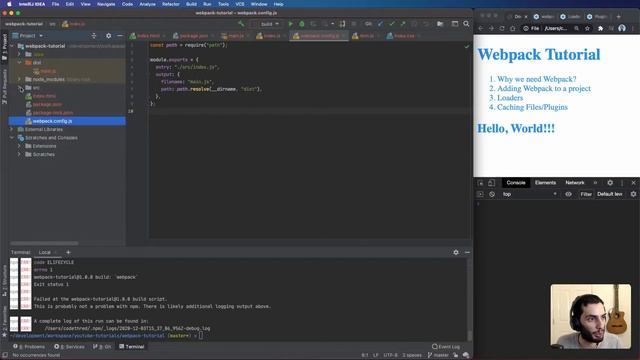
Task: Switch to DevTools Network tab
Action: coord(575,183)
